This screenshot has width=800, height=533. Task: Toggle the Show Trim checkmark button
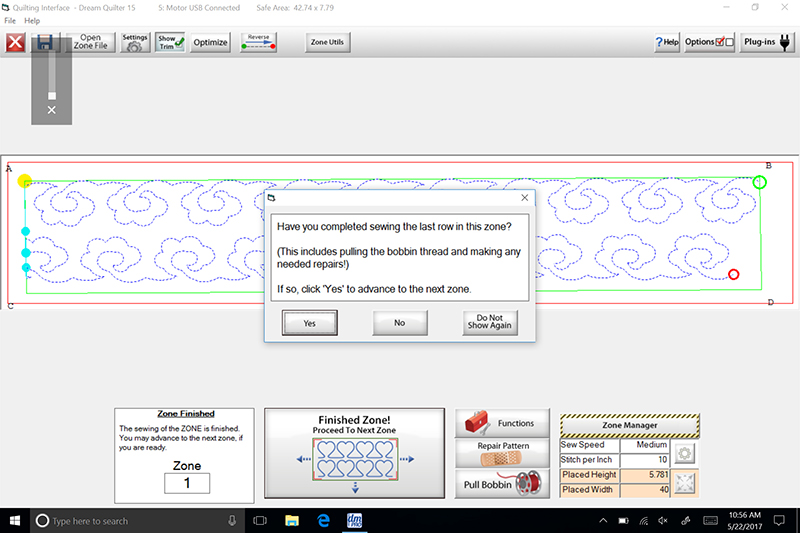tap(171, 43)
